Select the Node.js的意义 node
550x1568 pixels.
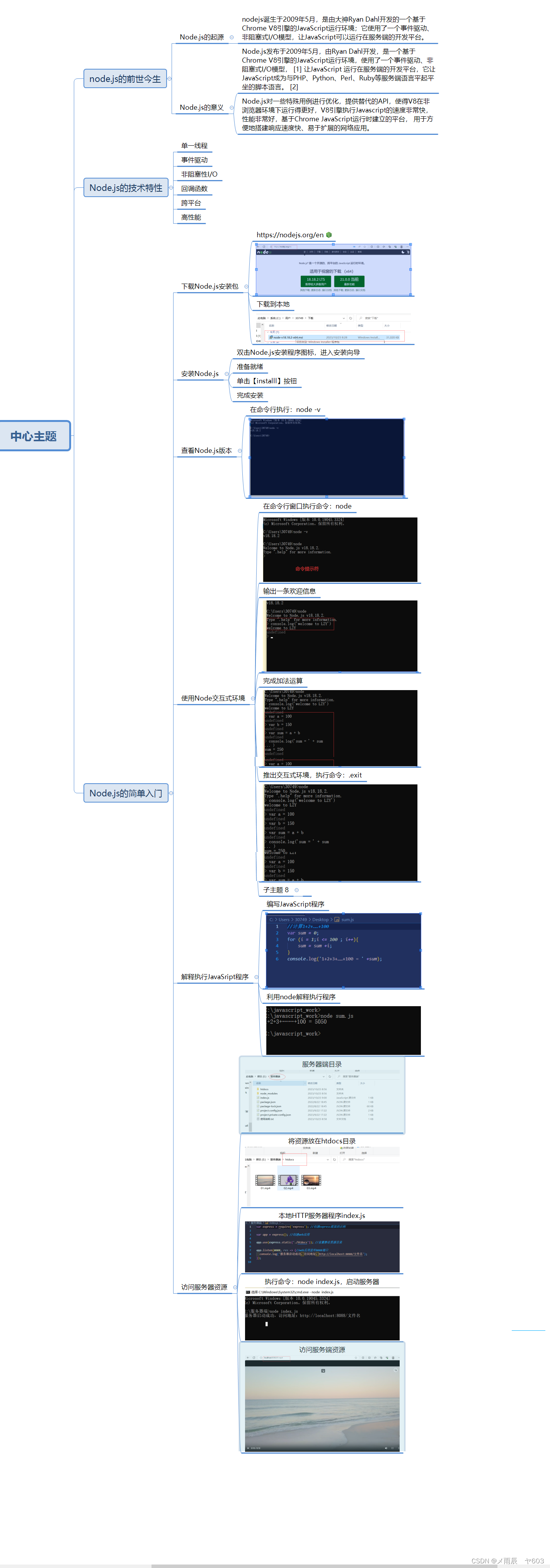(202, 108)
